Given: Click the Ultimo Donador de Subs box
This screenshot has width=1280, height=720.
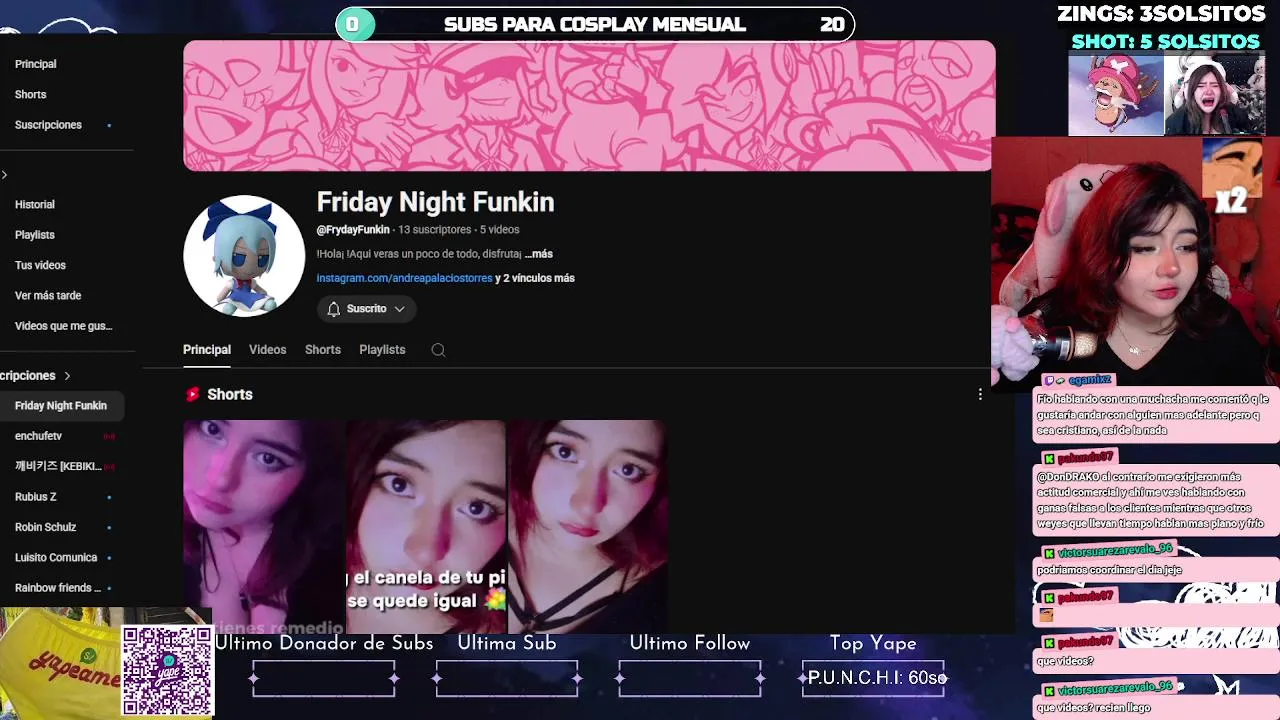Looking at the screenshot, I should [x=324, y=678].
